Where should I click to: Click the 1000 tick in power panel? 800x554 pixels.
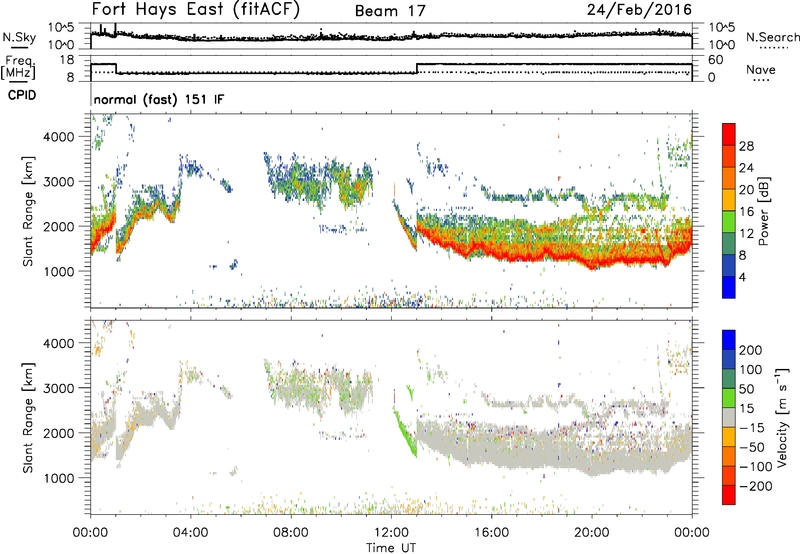pos(59,272)
